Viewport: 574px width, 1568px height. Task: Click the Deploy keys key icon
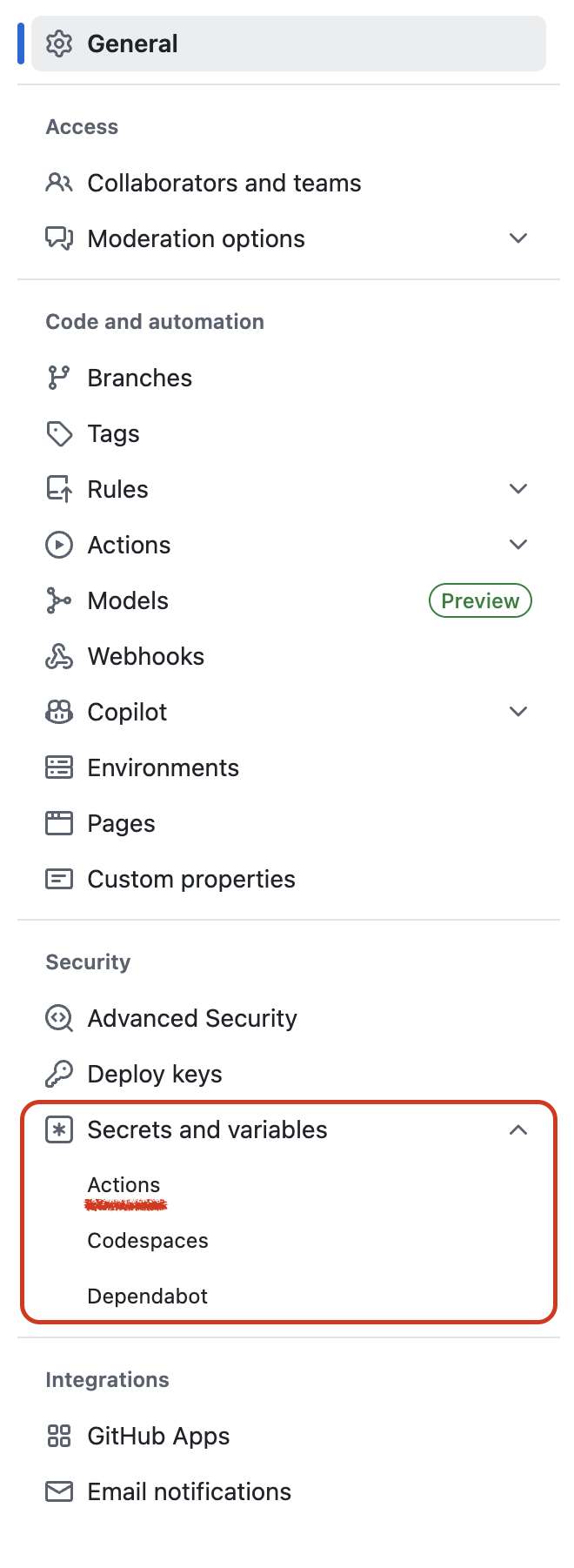(59, 1074)
